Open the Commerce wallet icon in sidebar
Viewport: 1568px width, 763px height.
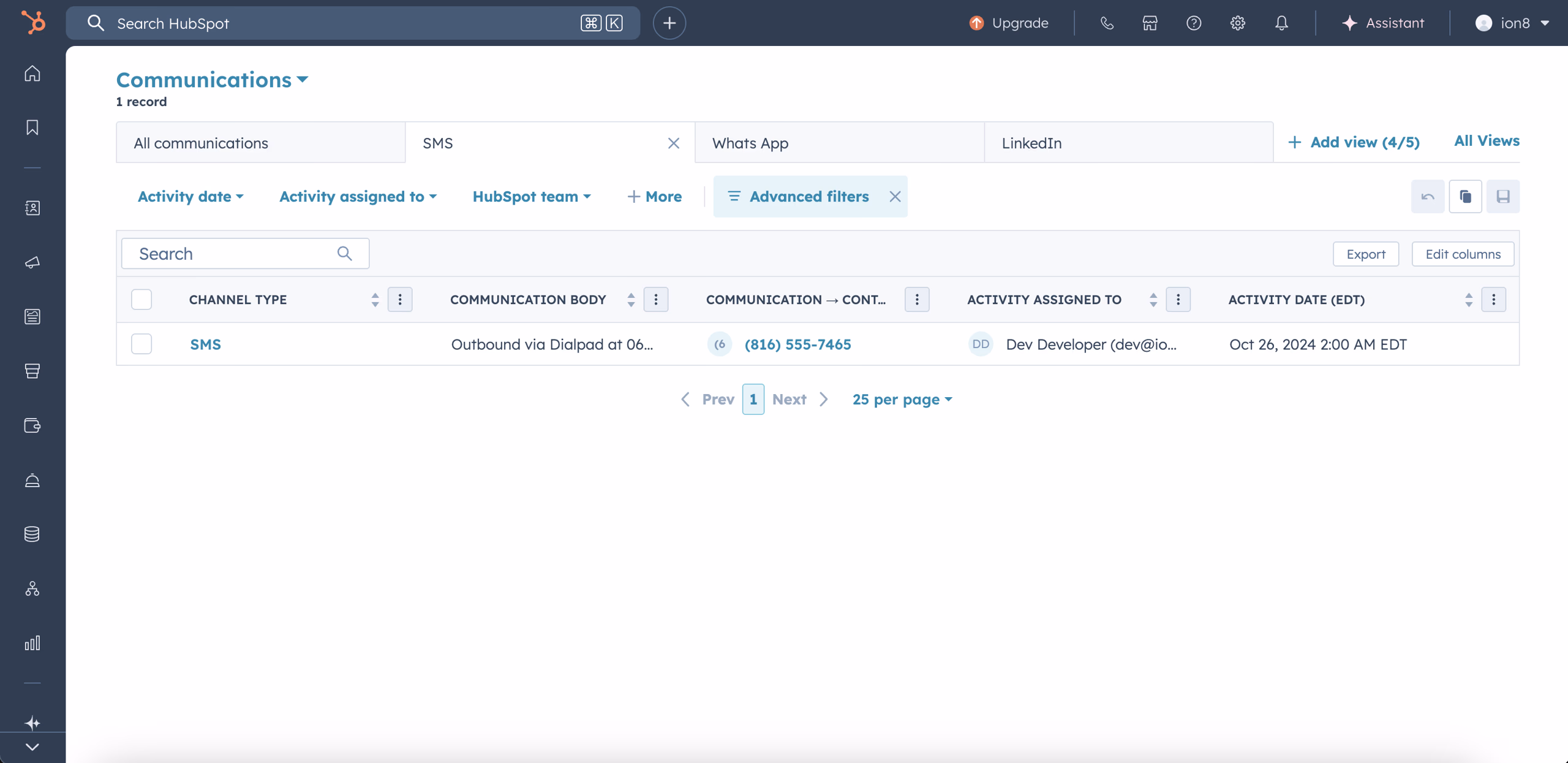pyautogui.click(x=32, y=426)
